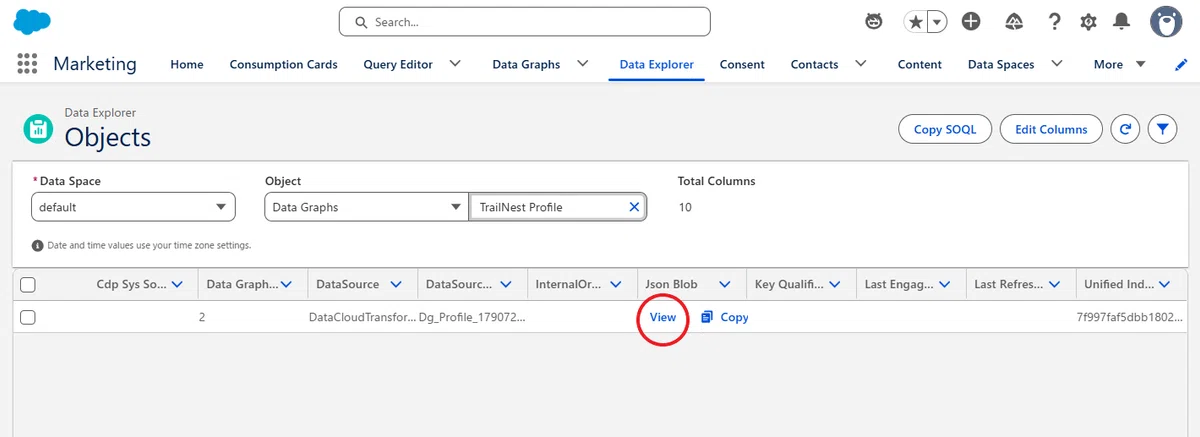Open the Help question mark icon
The width and height of the screenshot is (1200, 437).
click(1054, 21)
